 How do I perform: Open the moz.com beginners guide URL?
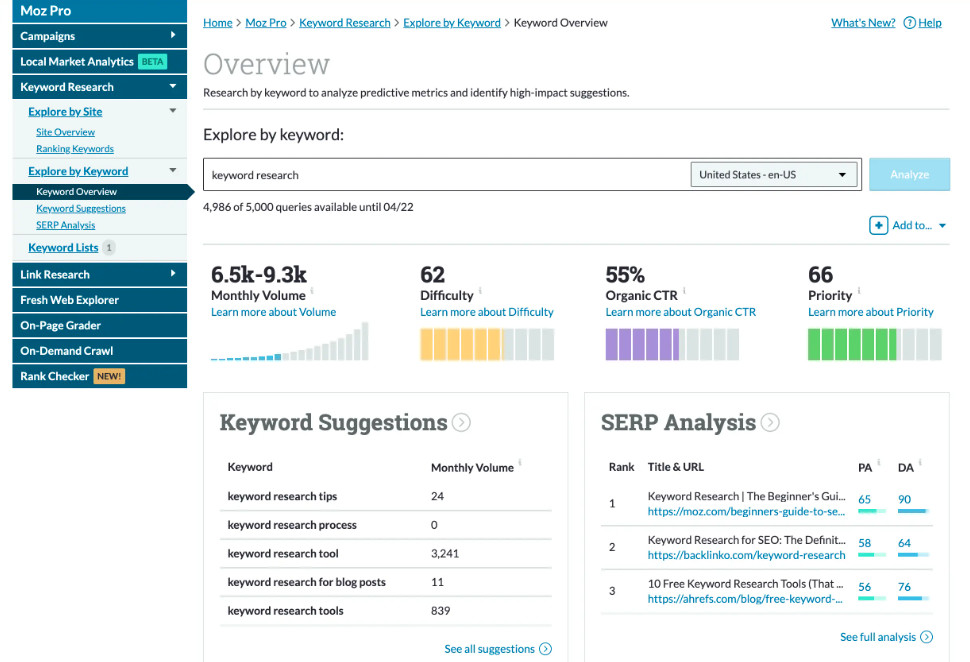click(746, 512)
